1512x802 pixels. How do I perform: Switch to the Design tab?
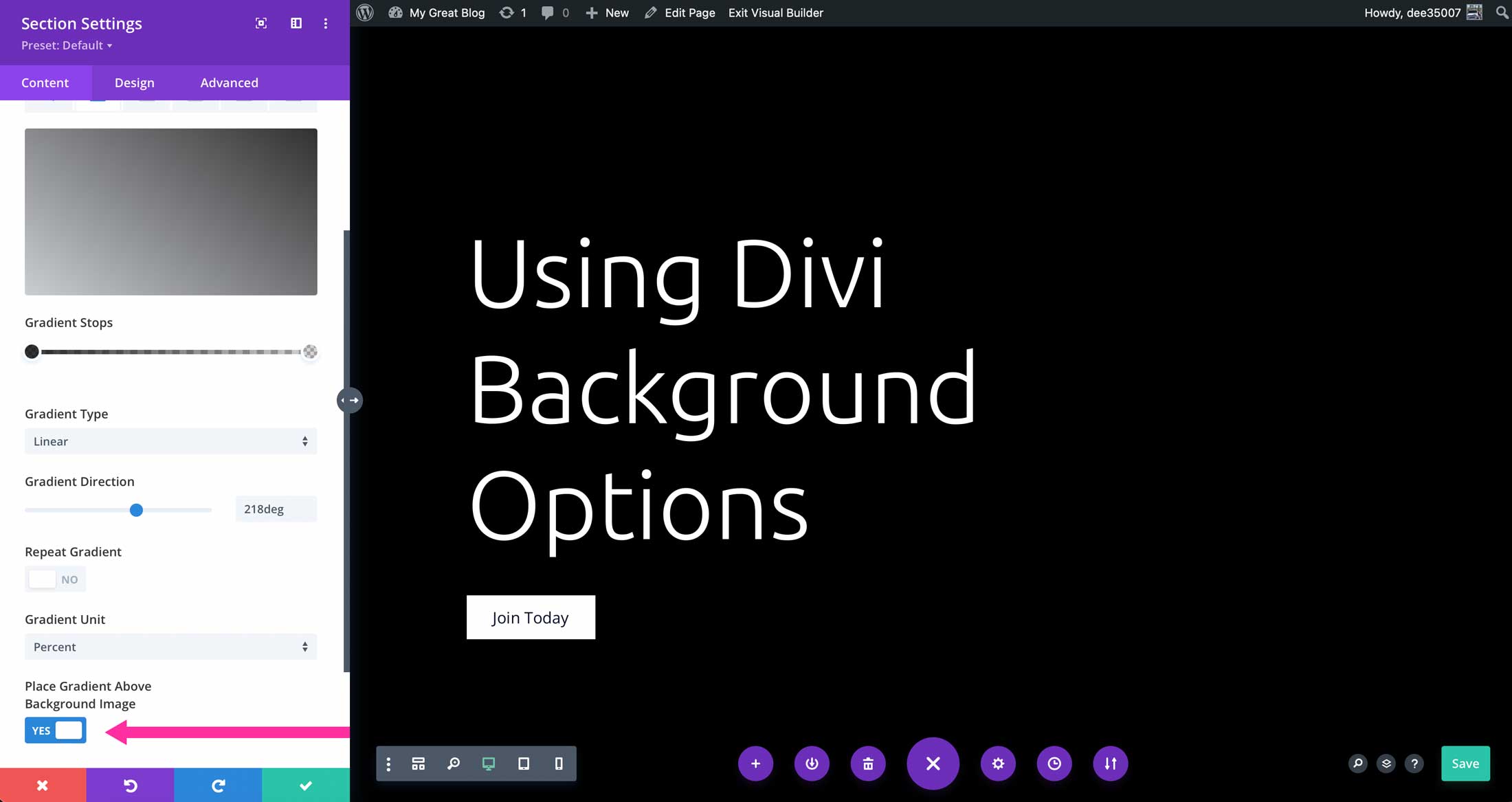(134, 82)
